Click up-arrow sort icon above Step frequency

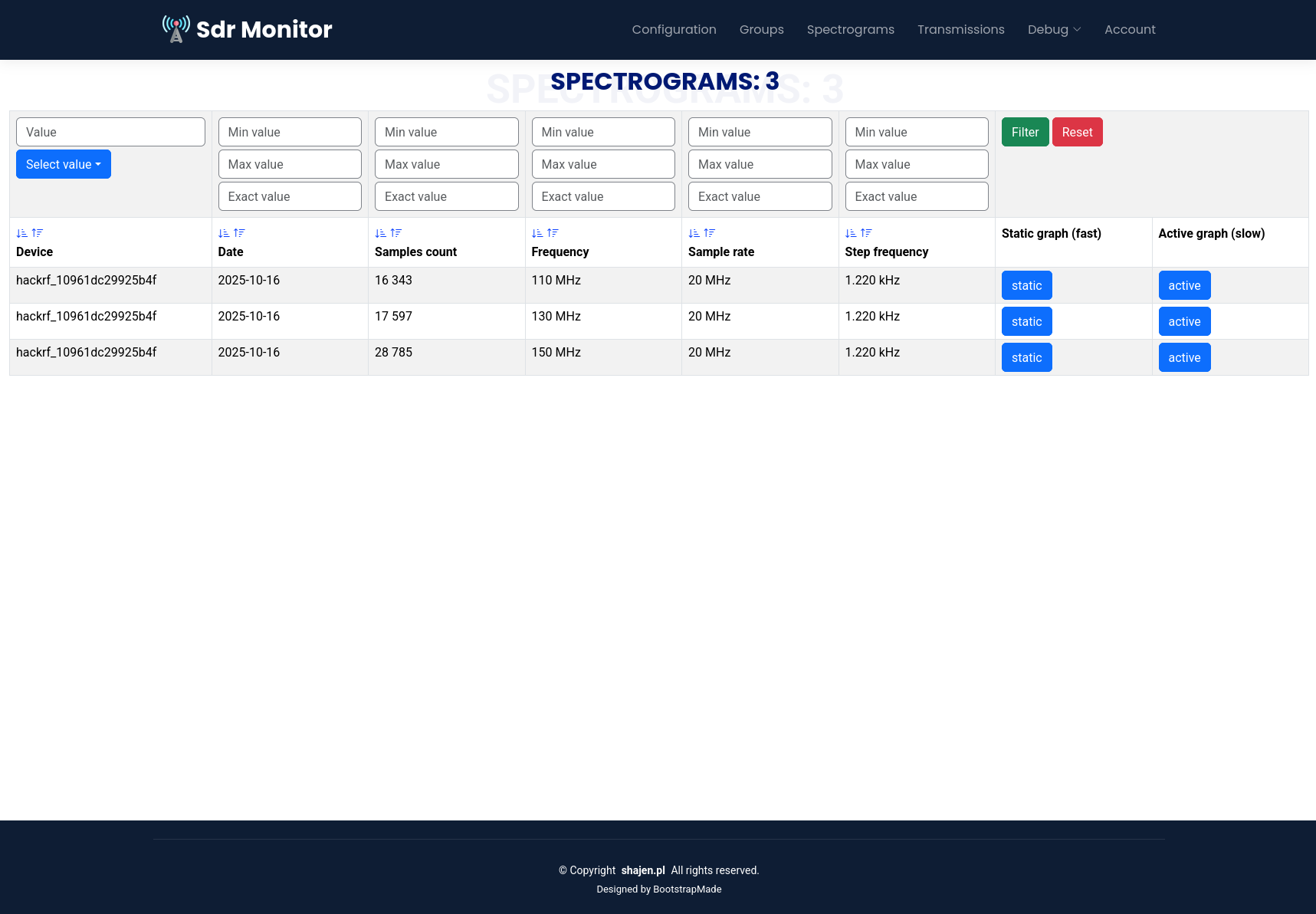tap(866, 233)
